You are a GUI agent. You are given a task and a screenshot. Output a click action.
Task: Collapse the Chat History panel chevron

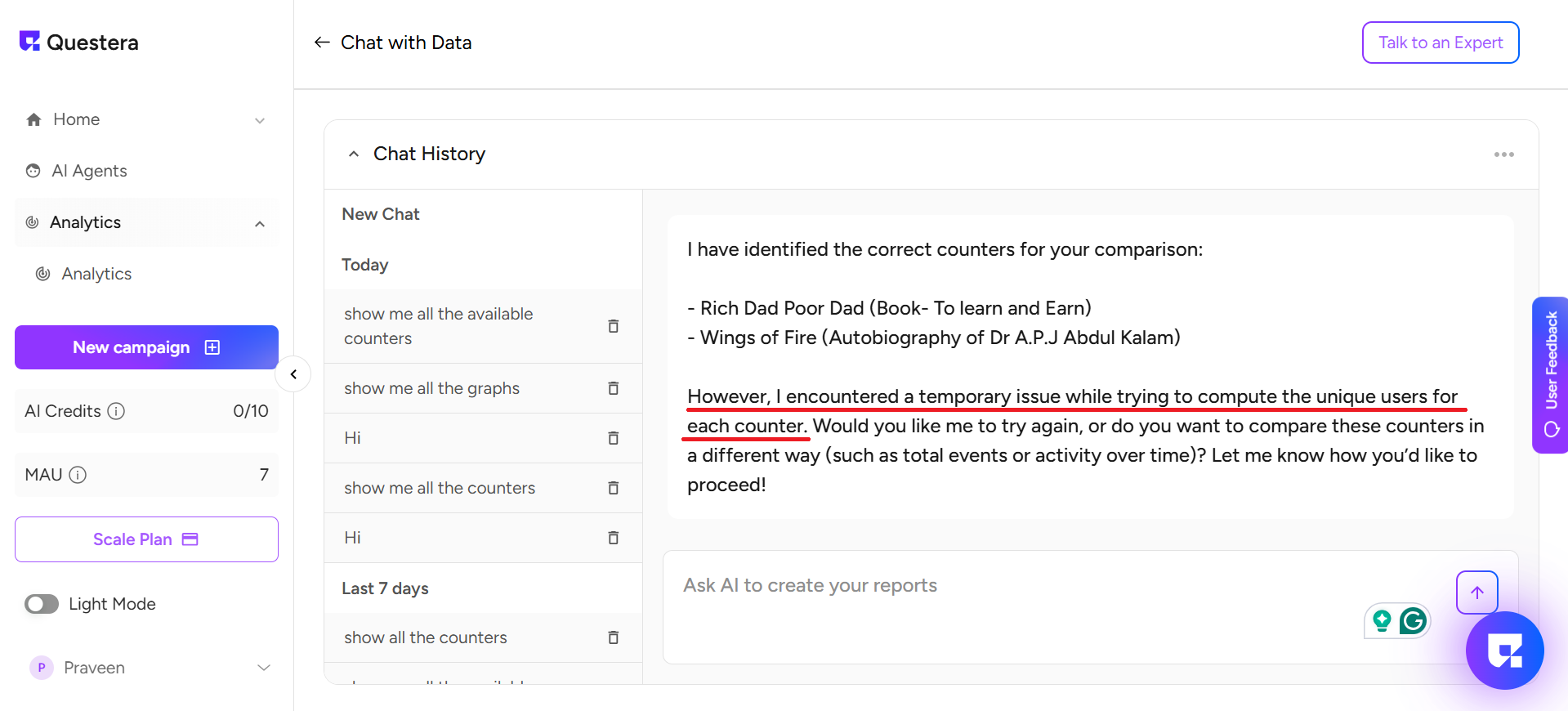[x=354, y=154]
